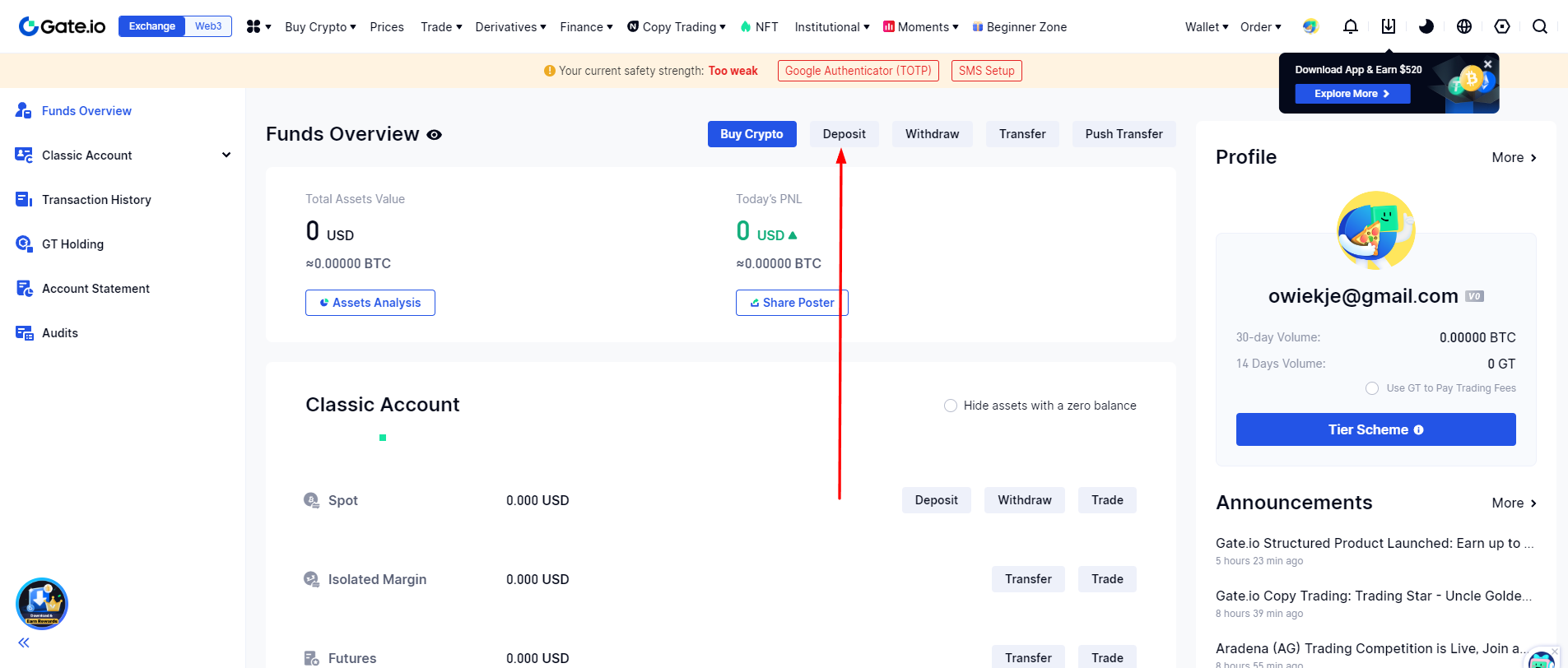Click the top Deposit button
This screenshot has height=668, width=1568.
pyautogui.click(x=844, y=134)
